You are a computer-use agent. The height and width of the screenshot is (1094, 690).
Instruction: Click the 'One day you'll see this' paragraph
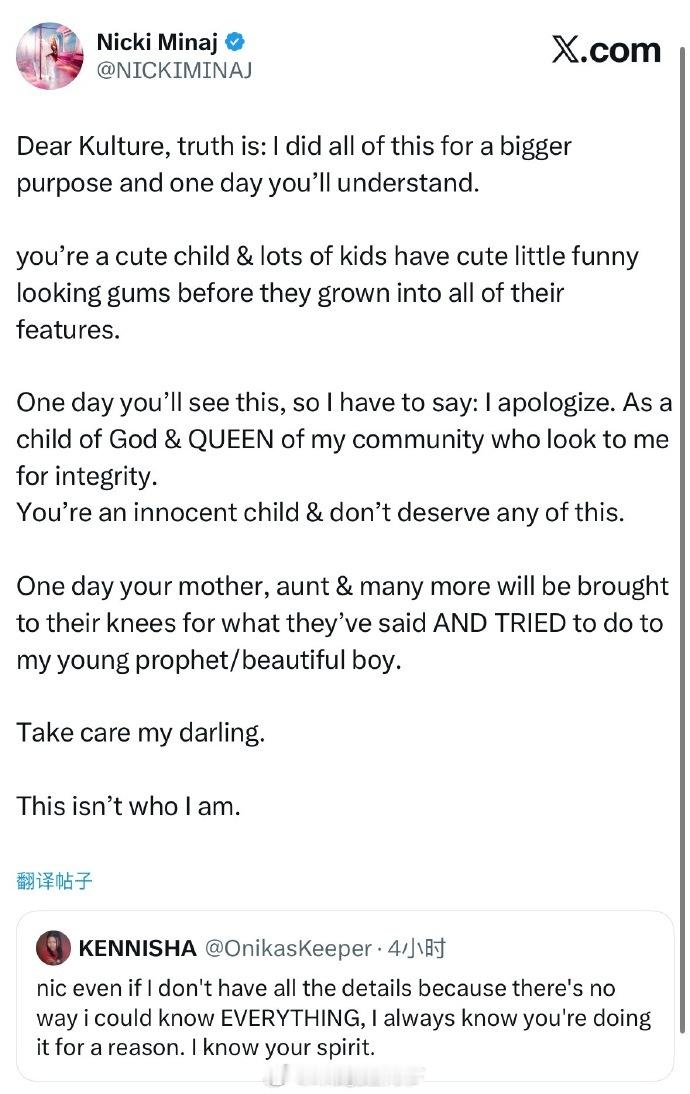coord(344,439)
